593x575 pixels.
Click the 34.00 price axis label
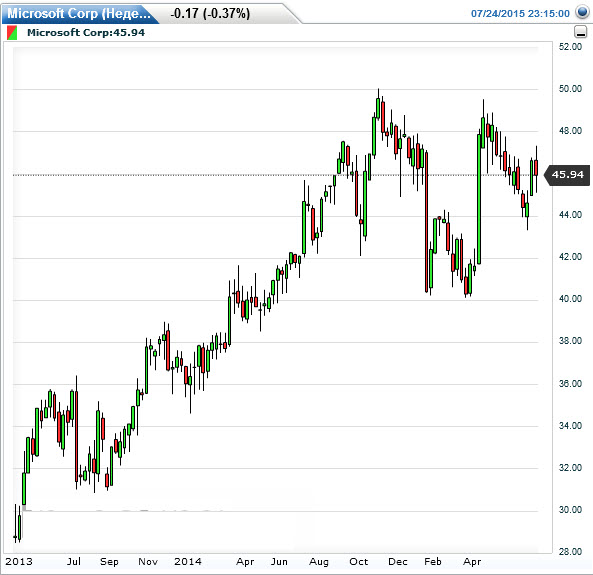coord(570,426)
